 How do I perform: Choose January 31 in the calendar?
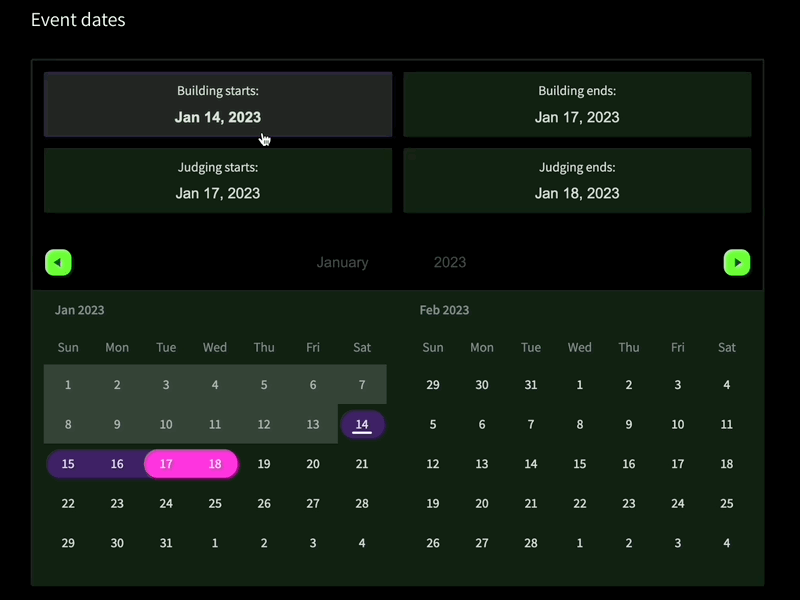click(x=166, y=543)
